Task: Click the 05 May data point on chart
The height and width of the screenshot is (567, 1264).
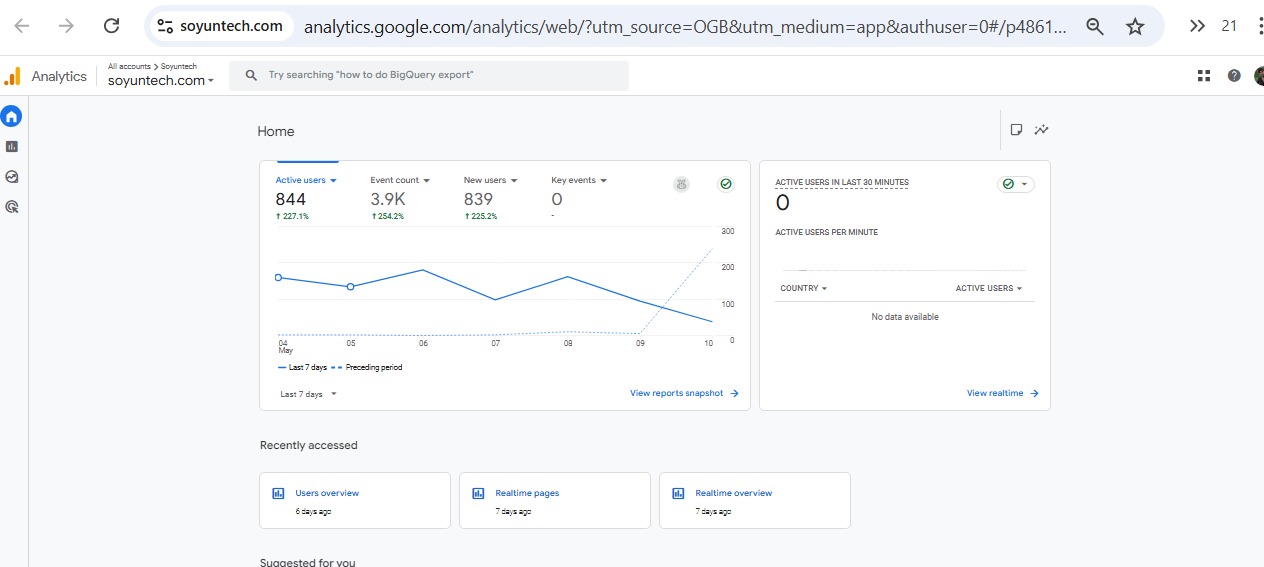Action: (x=350, y=287)
